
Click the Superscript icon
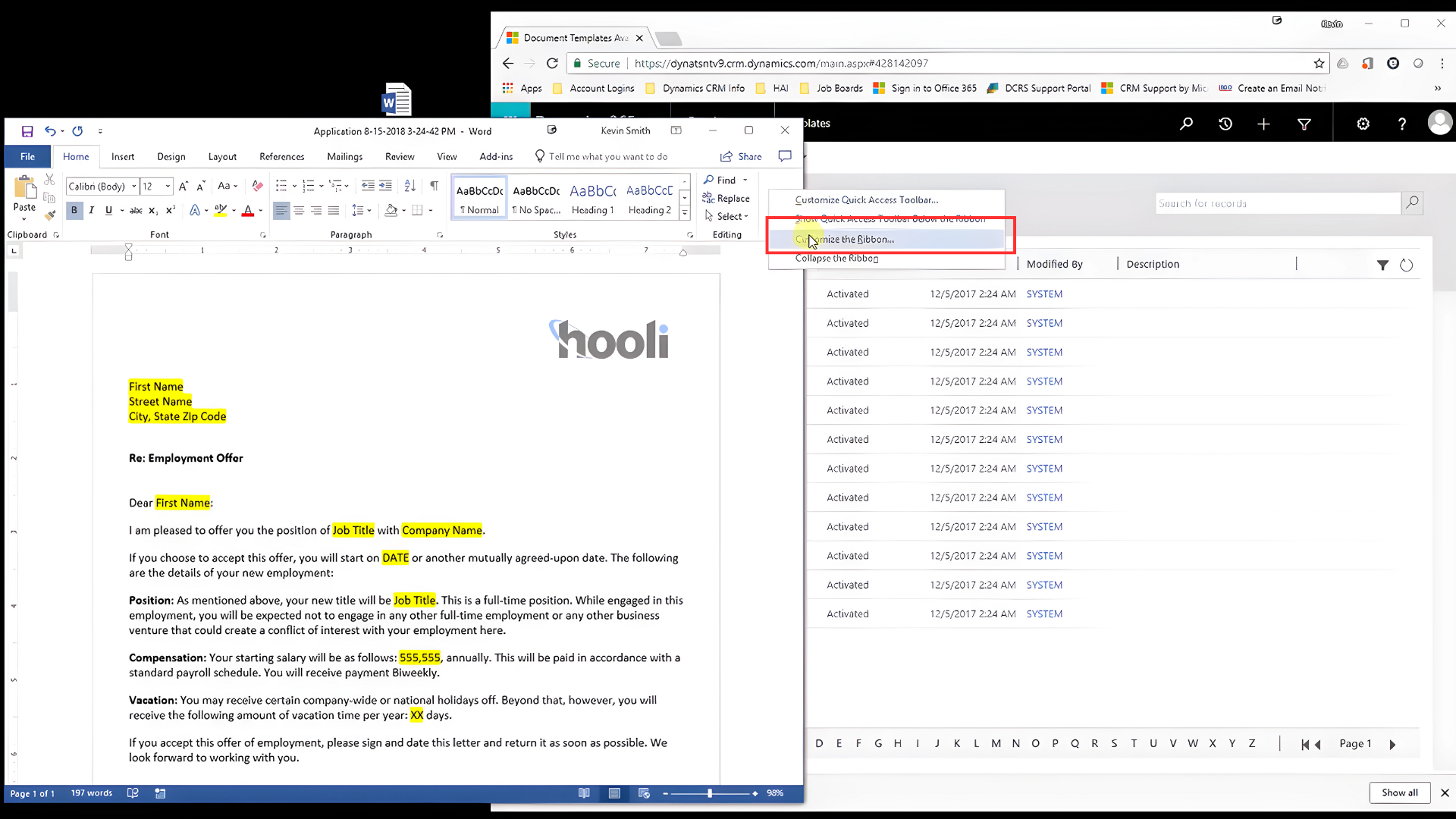coord(171,211)
